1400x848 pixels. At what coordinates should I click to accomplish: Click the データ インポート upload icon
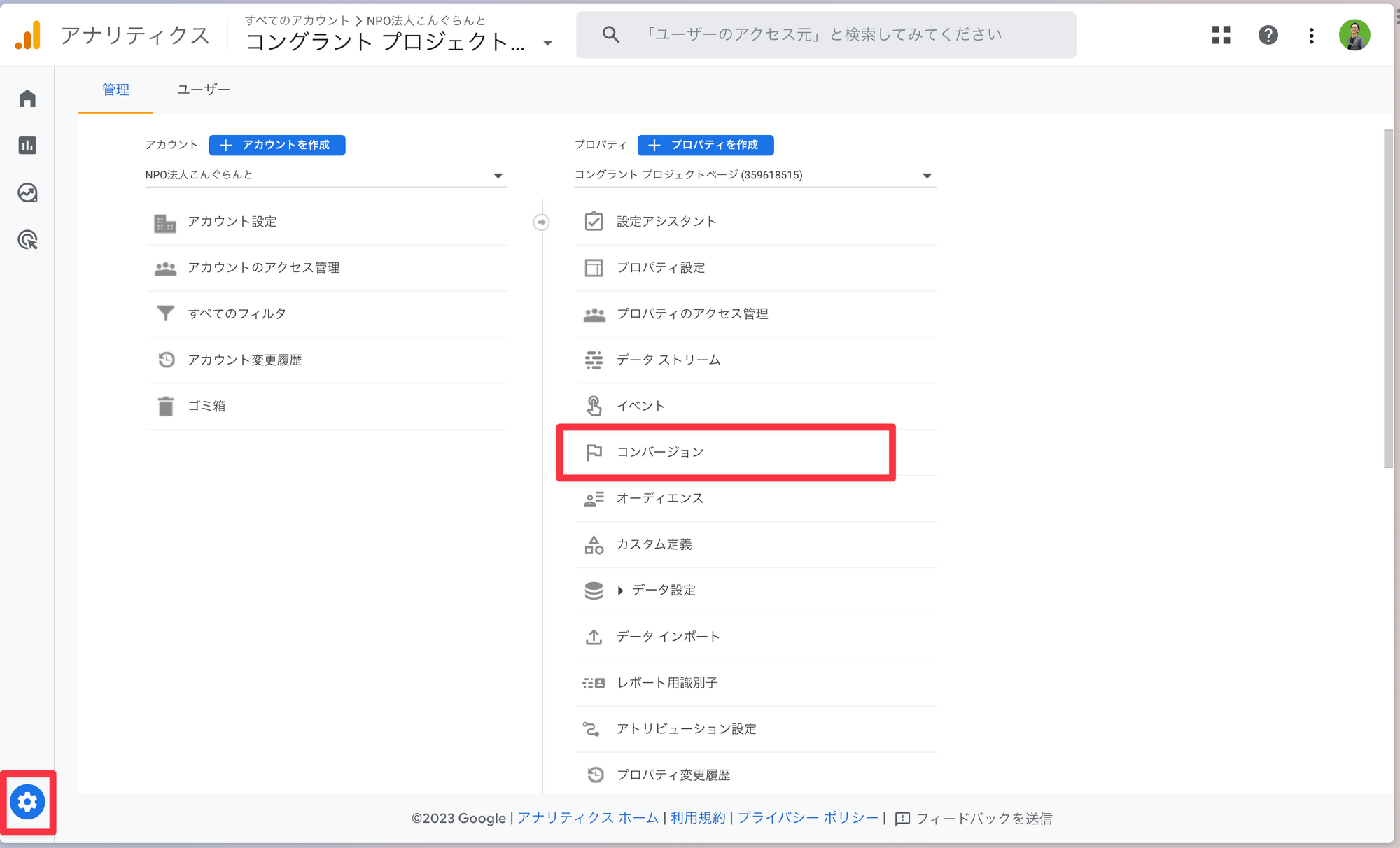[594, 637]
